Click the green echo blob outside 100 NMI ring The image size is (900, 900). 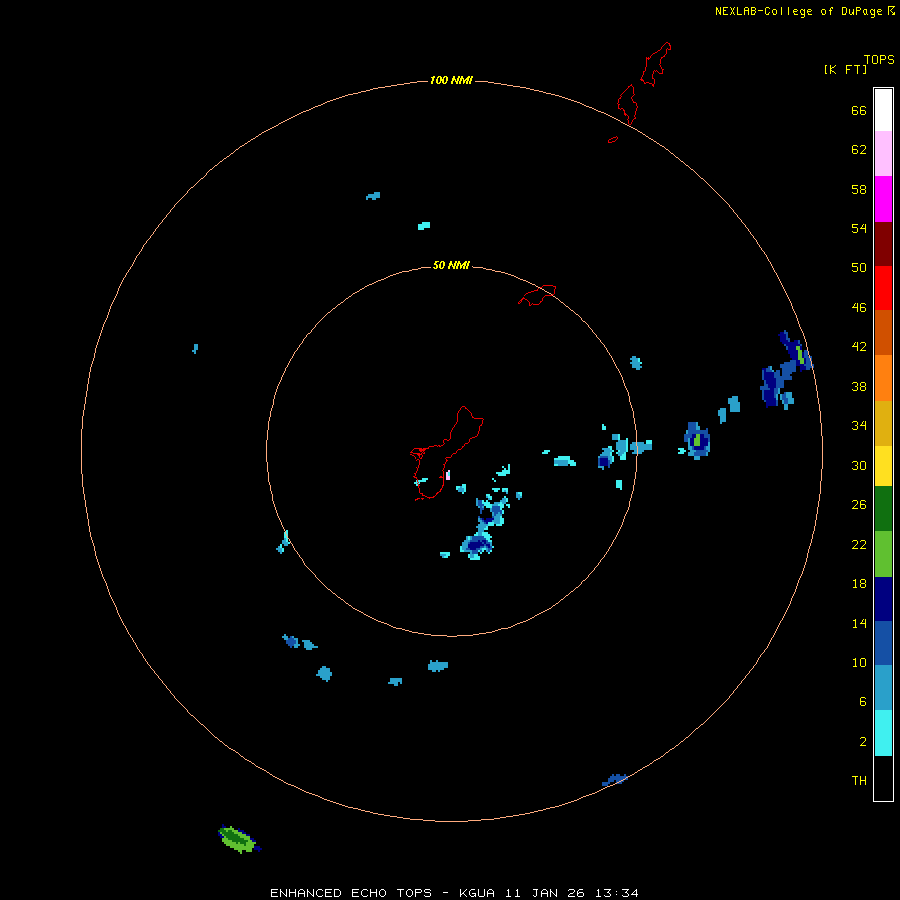point(239,839)
